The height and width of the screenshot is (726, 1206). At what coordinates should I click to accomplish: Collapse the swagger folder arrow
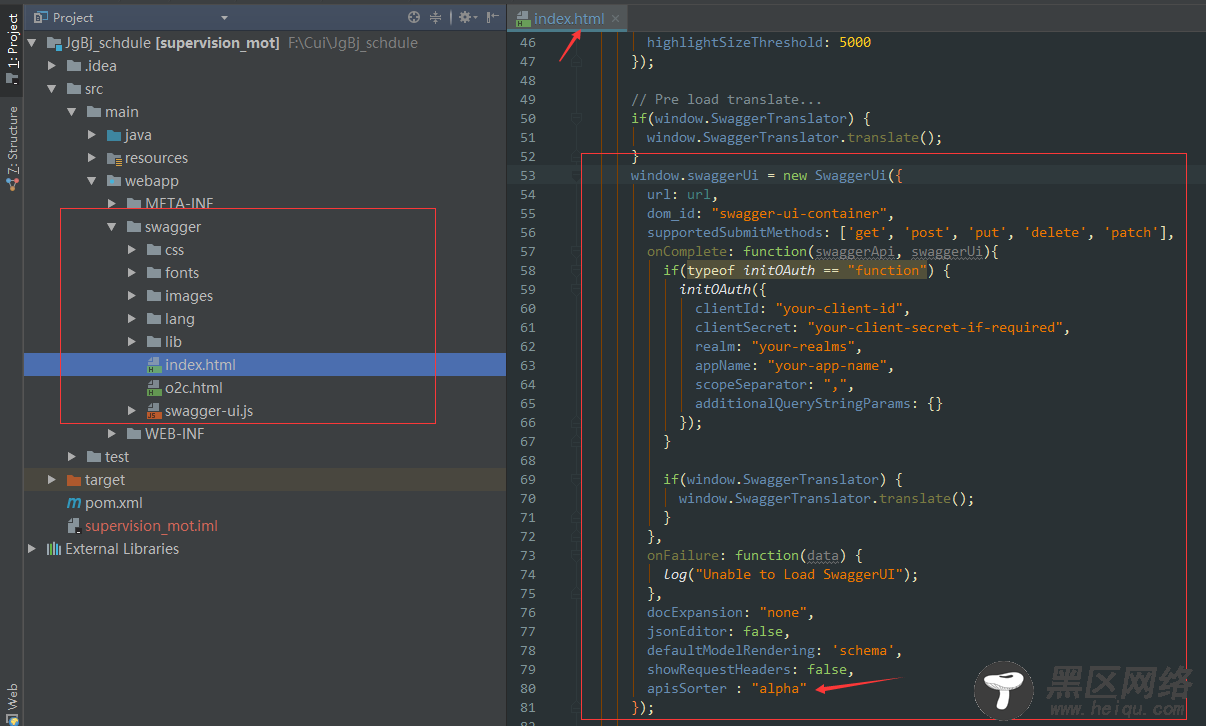[x=112, y=227]
